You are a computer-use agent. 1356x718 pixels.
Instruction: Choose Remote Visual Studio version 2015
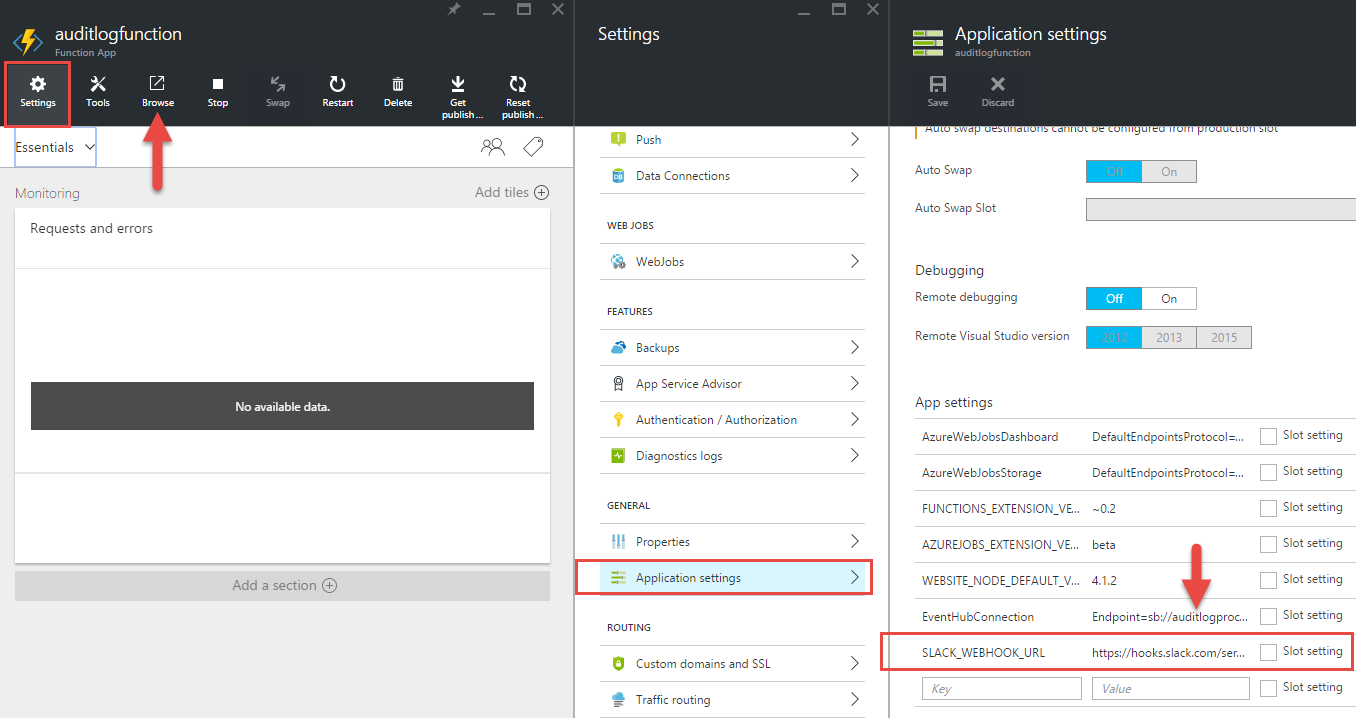point(1224,338)
